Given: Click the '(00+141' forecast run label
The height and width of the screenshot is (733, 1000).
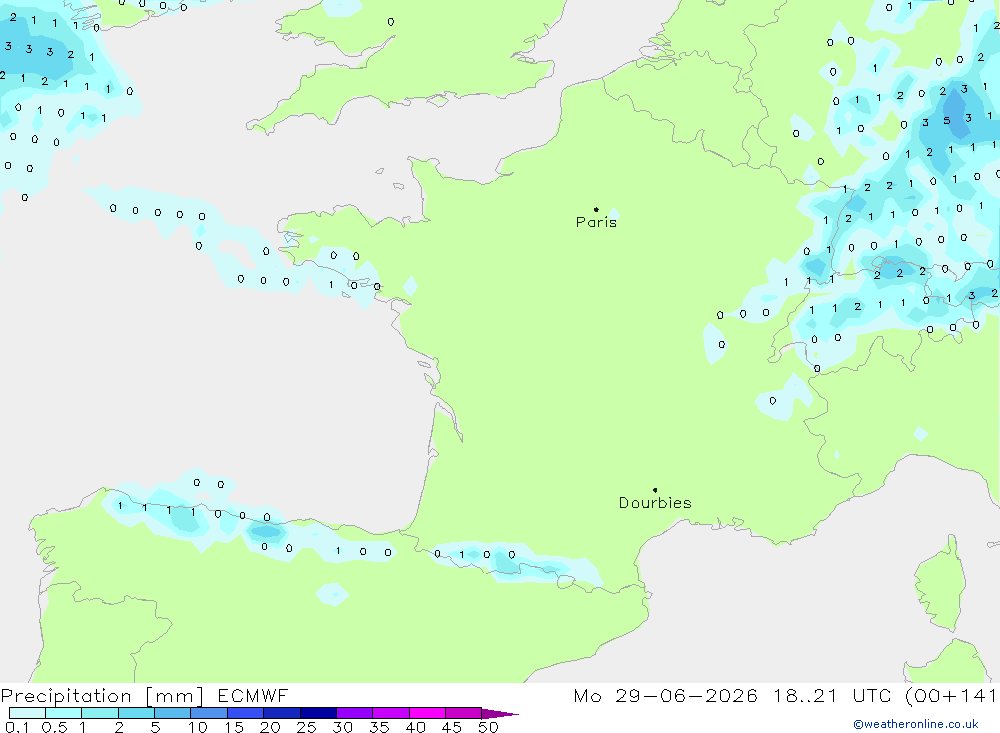Looking at the screenshot, I should [x=951, y=695].
